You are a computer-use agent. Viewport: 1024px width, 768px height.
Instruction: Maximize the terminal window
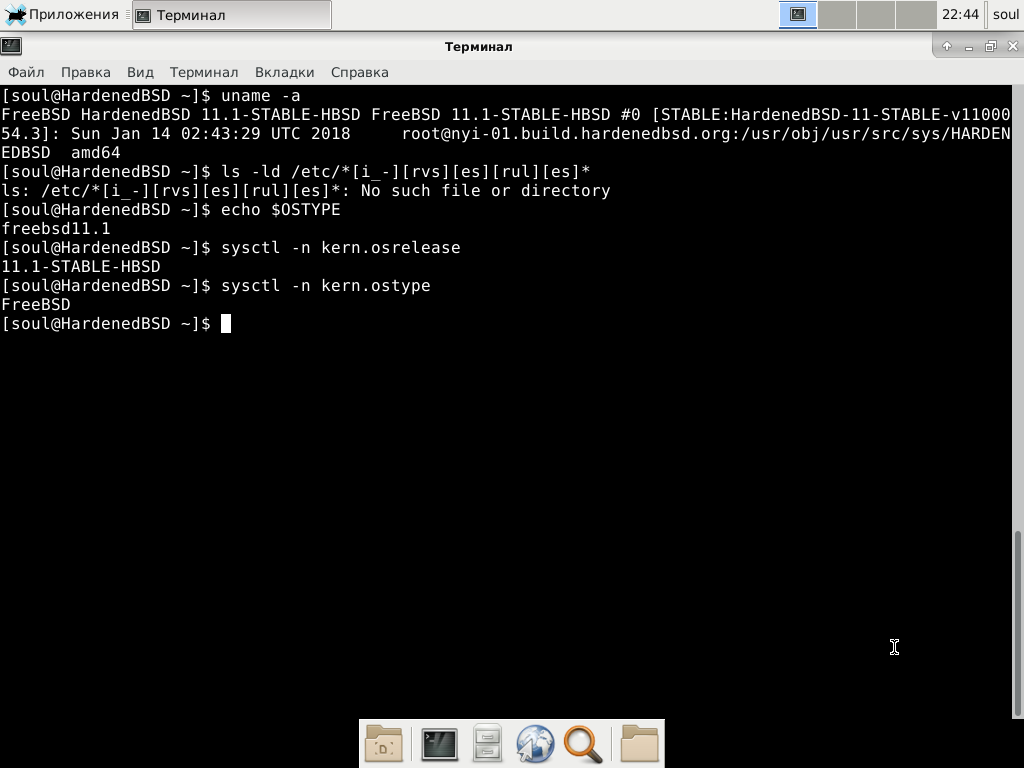tap(991, 46)
